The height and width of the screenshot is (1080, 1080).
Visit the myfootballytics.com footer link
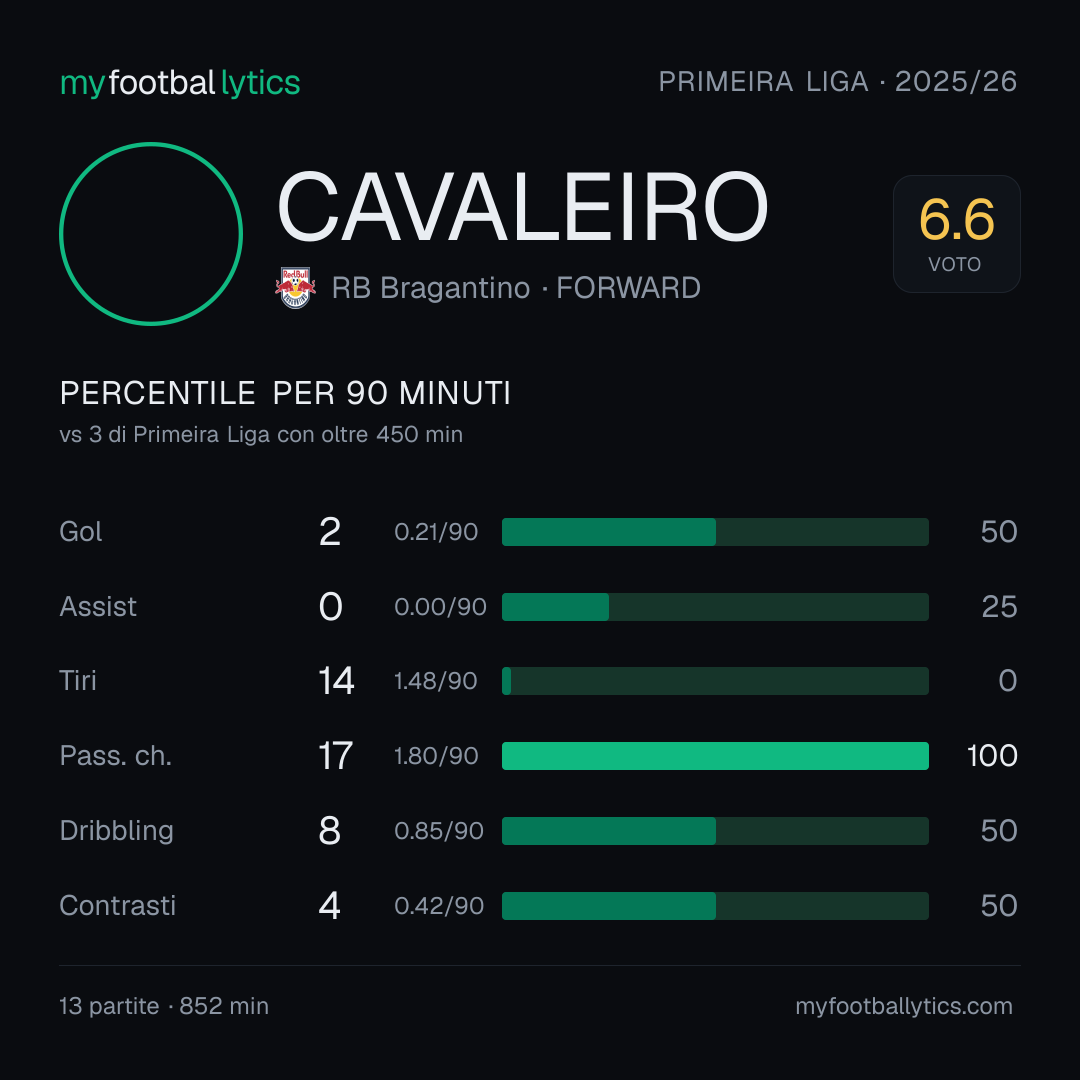tap(904, 1006)
